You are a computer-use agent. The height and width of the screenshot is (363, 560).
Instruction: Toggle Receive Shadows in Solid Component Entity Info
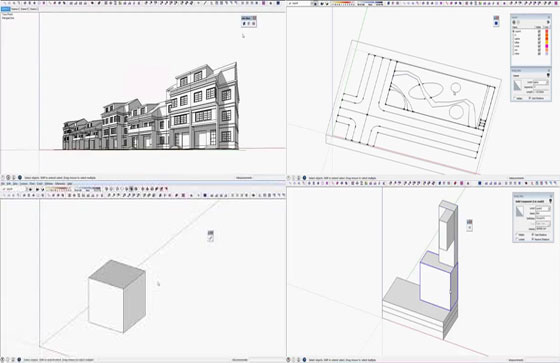coord(532,239)
